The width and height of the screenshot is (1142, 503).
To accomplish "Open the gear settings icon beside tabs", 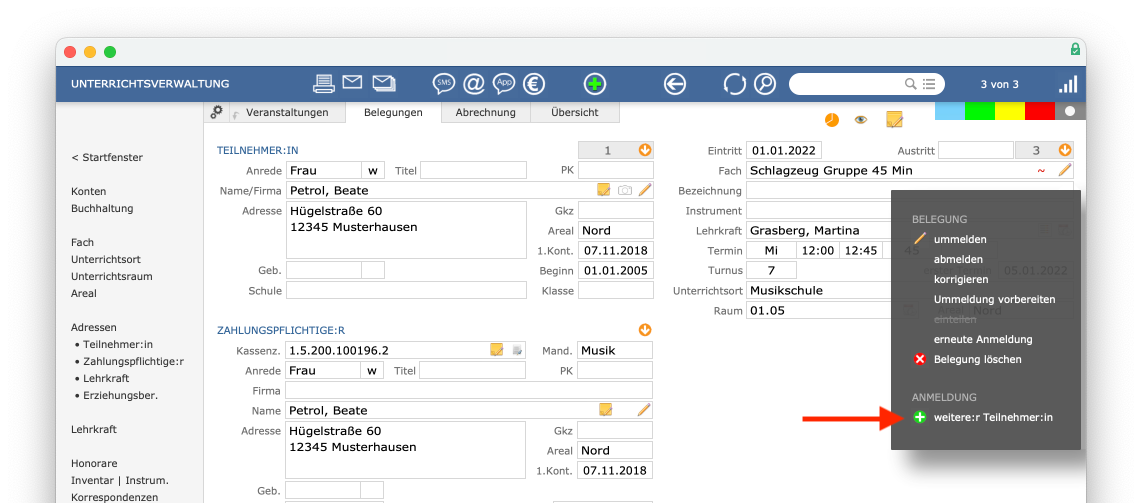I will (216, 112).
